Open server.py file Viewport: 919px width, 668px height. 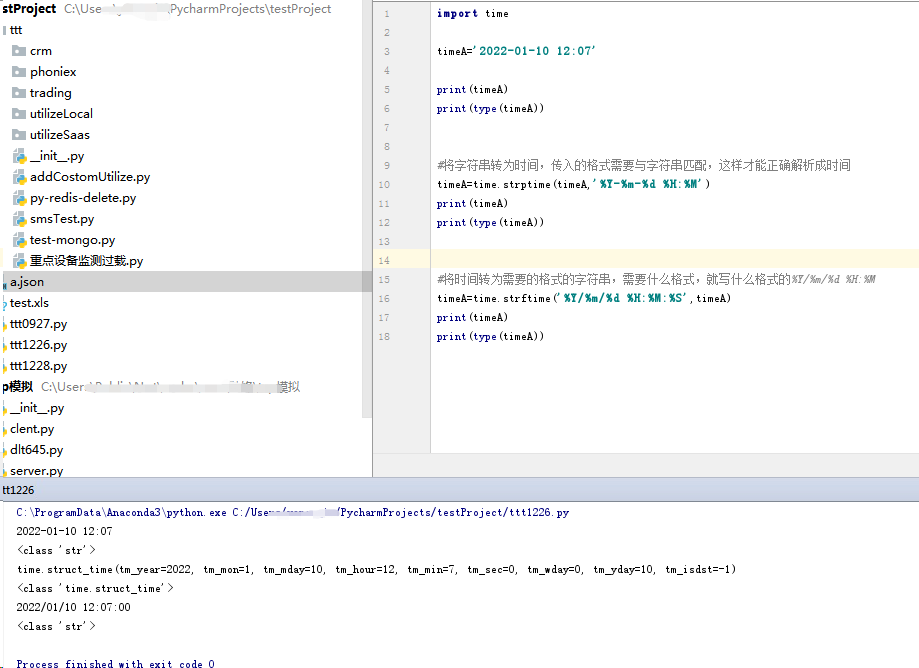(x=36, y=471)
